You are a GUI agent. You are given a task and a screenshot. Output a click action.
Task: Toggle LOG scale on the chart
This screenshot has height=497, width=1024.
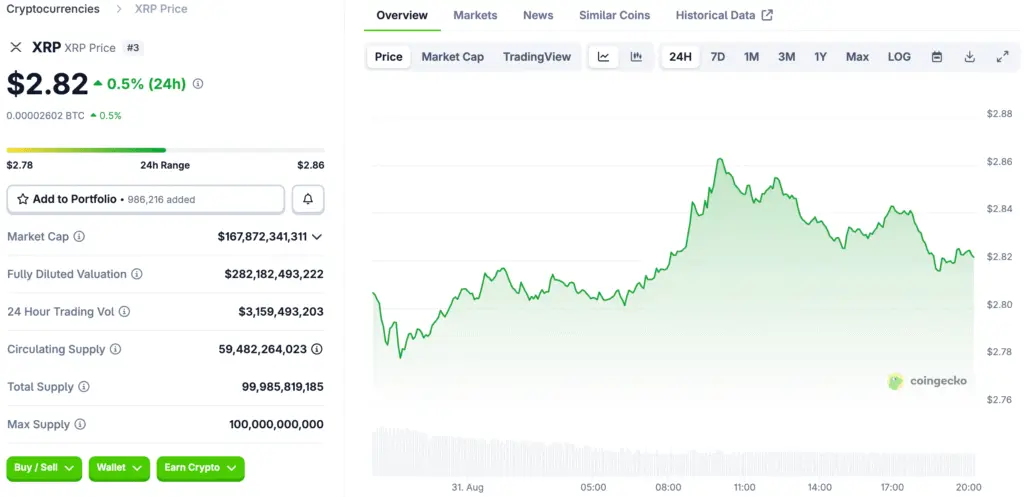coord(899,57)
